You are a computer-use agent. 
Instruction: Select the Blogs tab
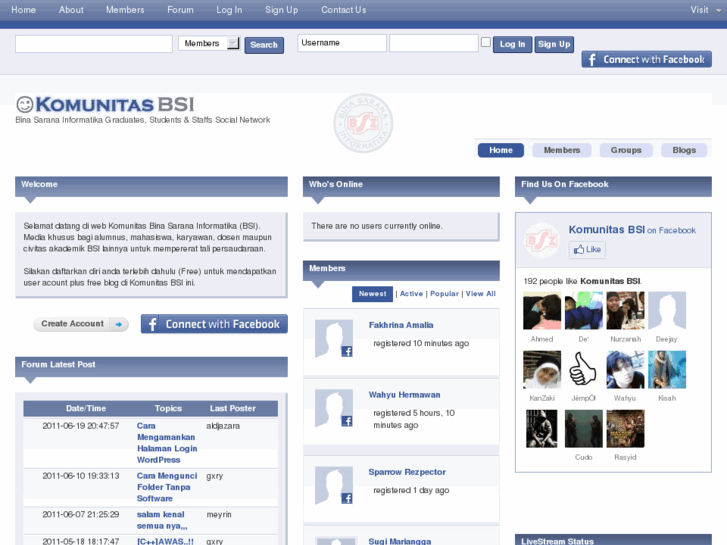684,150
